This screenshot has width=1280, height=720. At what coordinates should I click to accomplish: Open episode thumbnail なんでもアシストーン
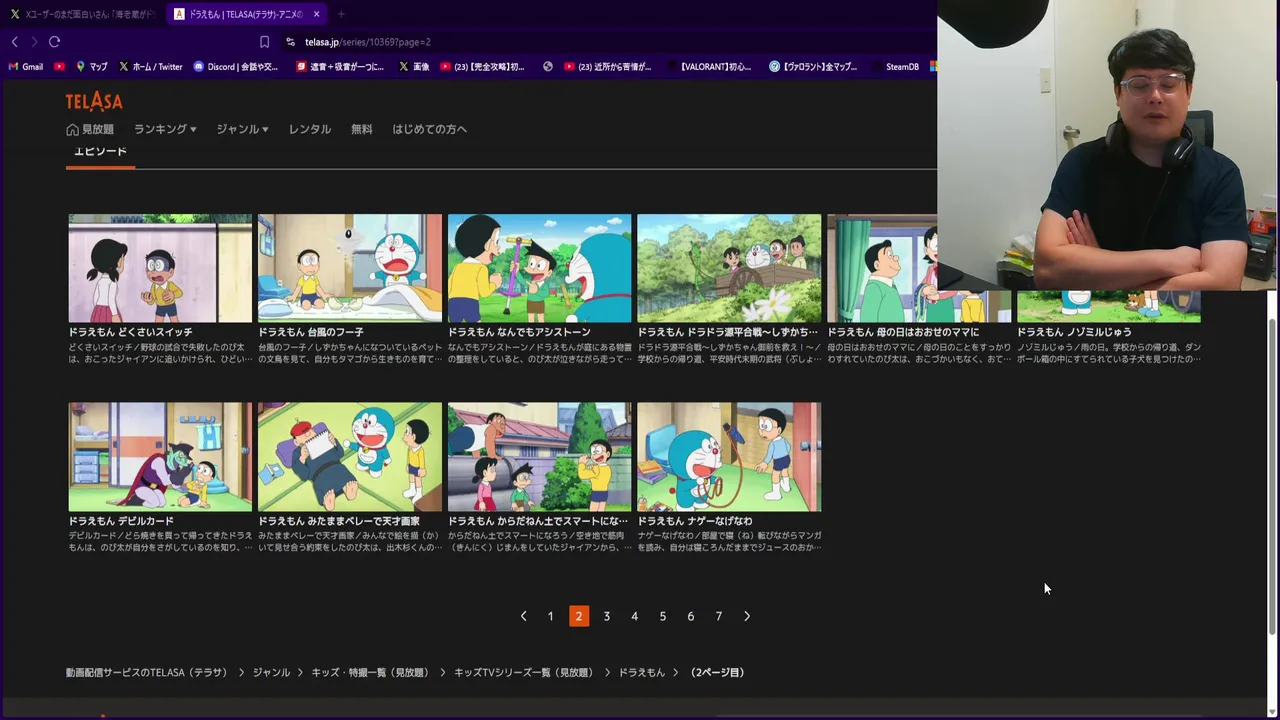tap(540, 268)
